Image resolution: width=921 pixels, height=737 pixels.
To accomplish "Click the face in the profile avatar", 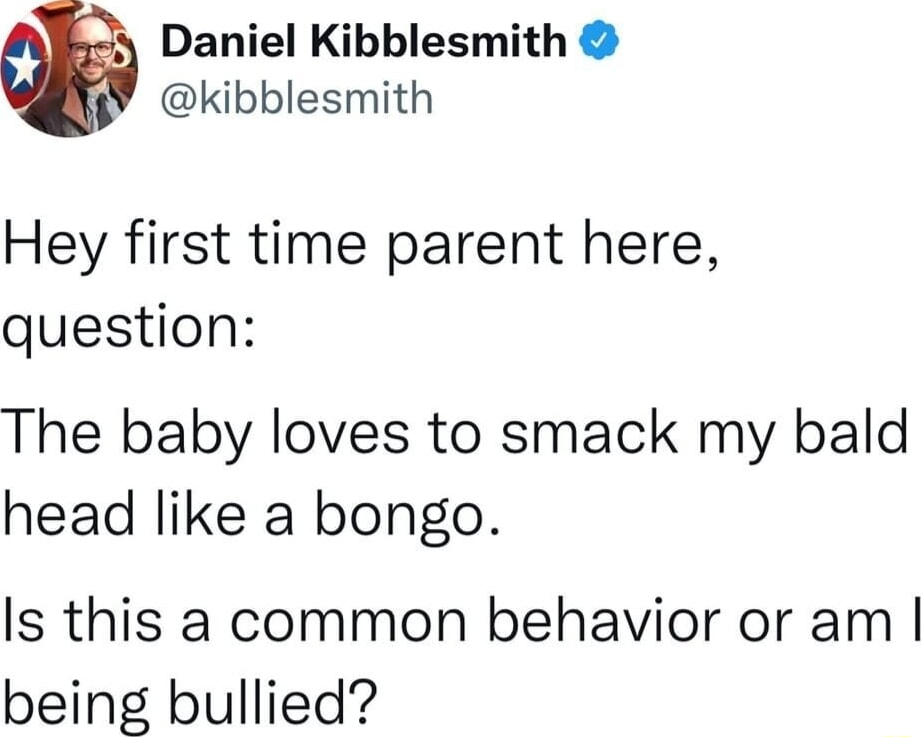I will click(x=92, y=48).
